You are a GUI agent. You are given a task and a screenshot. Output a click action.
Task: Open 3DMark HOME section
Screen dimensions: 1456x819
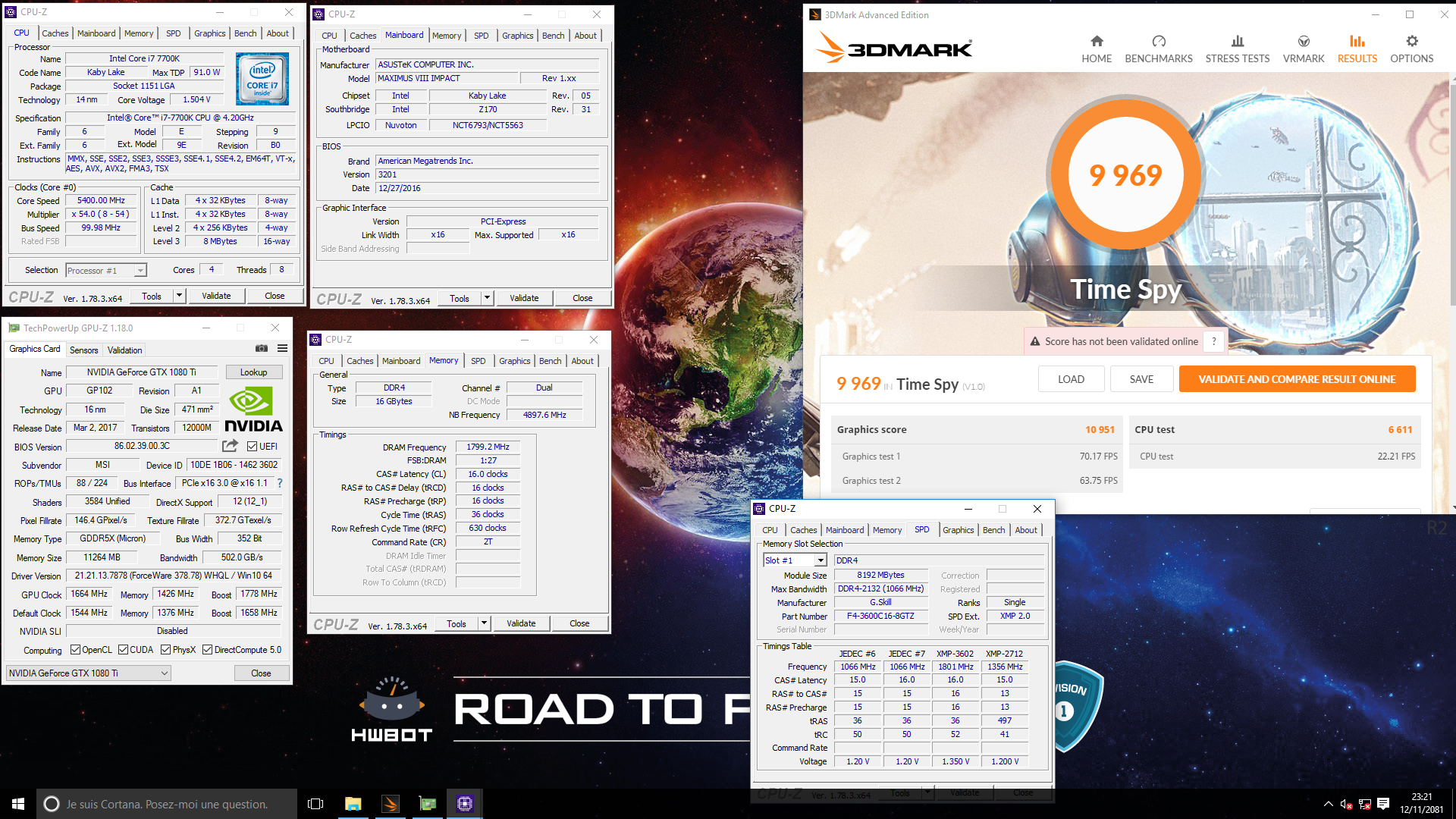tap(1097, 49)
